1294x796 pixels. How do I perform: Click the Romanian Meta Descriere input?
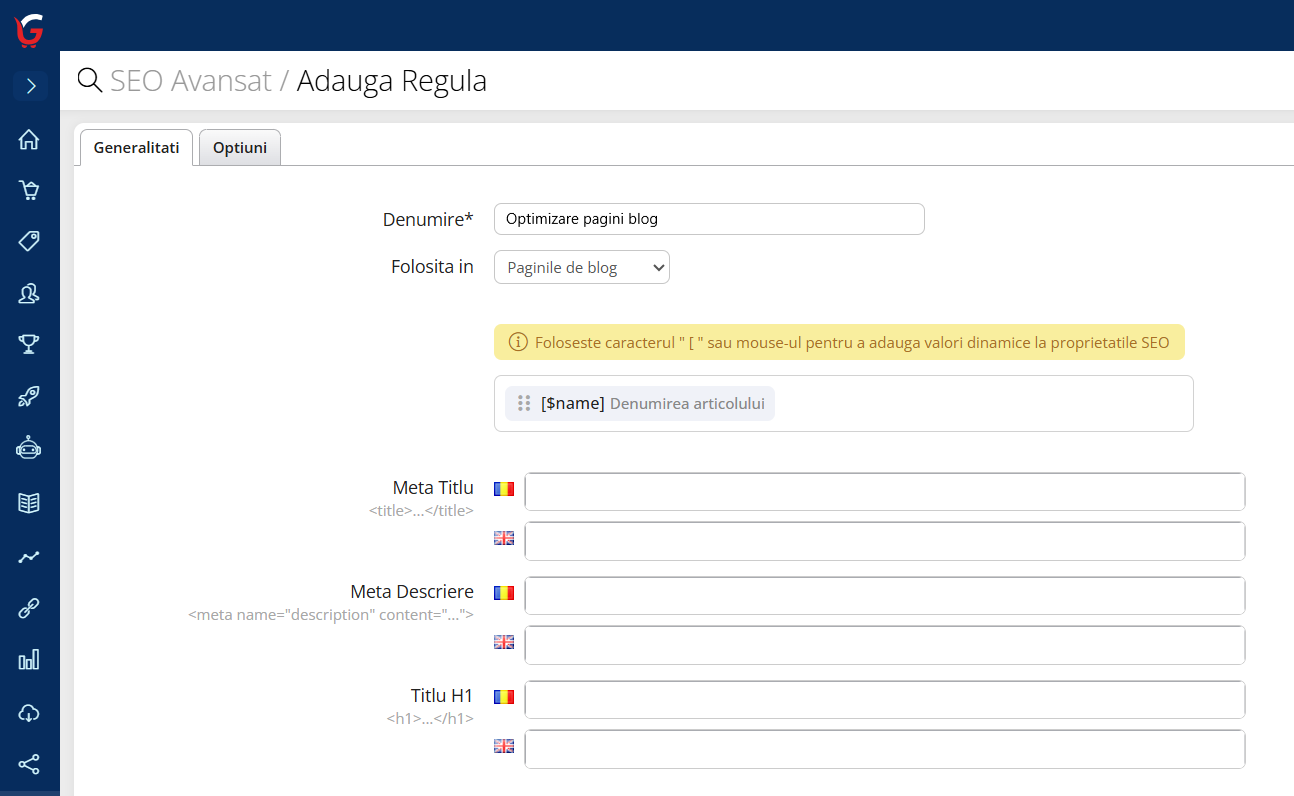coord(885,596)
